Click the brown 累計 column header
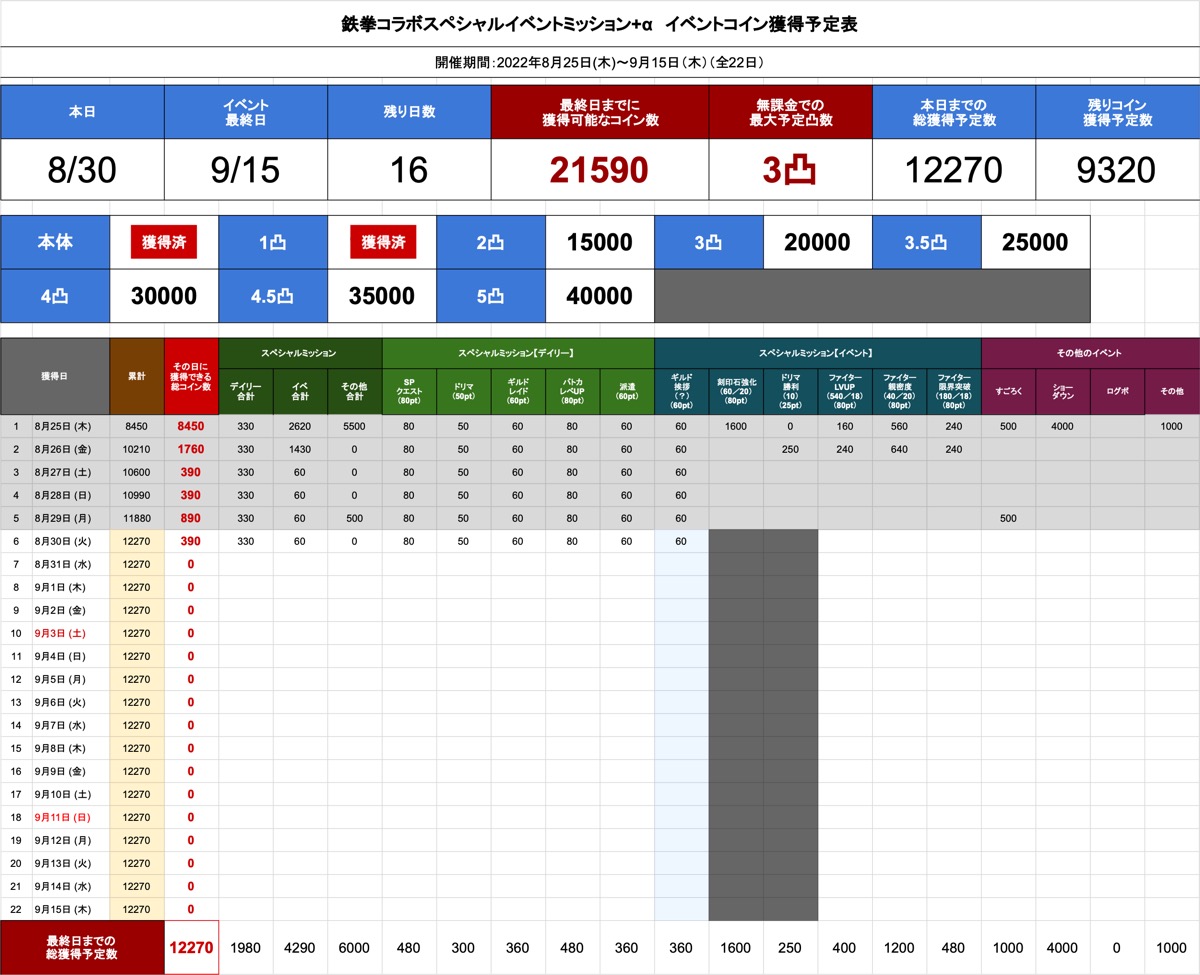1200x975 pixels. (x=137, y=377)
